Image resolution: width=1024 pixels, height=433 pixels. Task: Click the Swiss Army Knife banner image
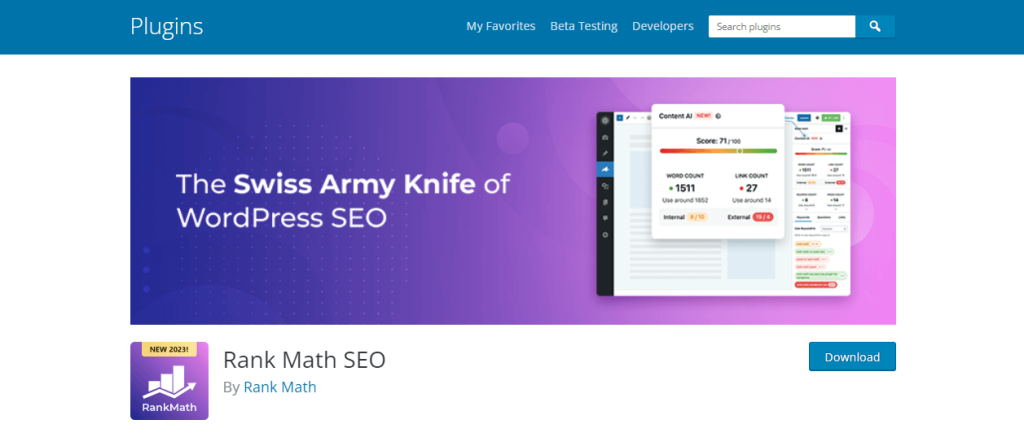(x=513, y=200)
